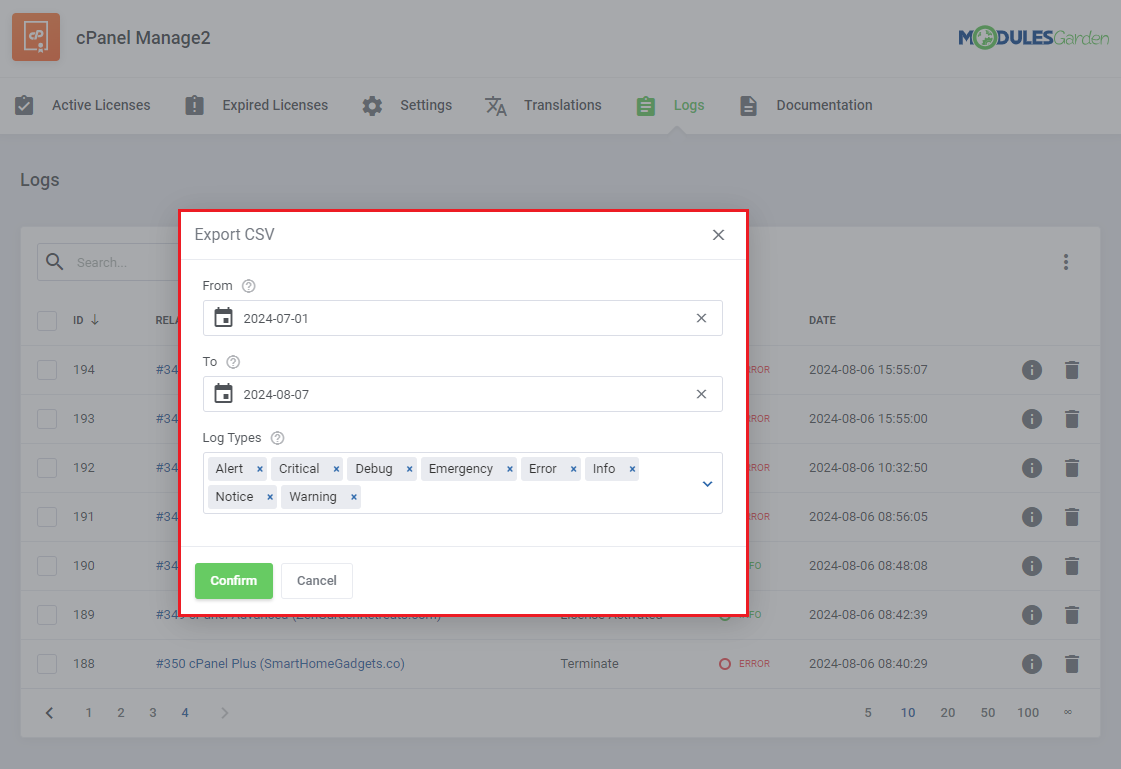Open the Documentation tab
Image resolution: width=1121 pixels, height=769 pixels.
806,105
